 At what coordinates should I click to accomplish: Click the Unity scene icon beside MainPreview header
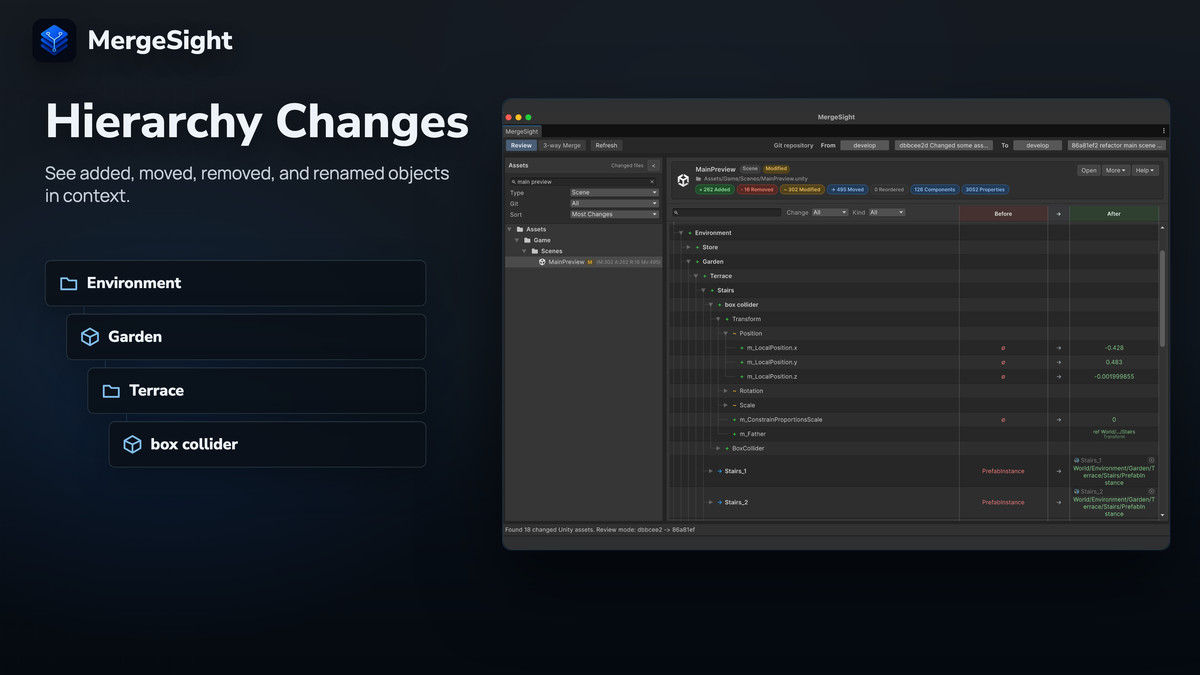pyautogui.click(x=683, y=180)
